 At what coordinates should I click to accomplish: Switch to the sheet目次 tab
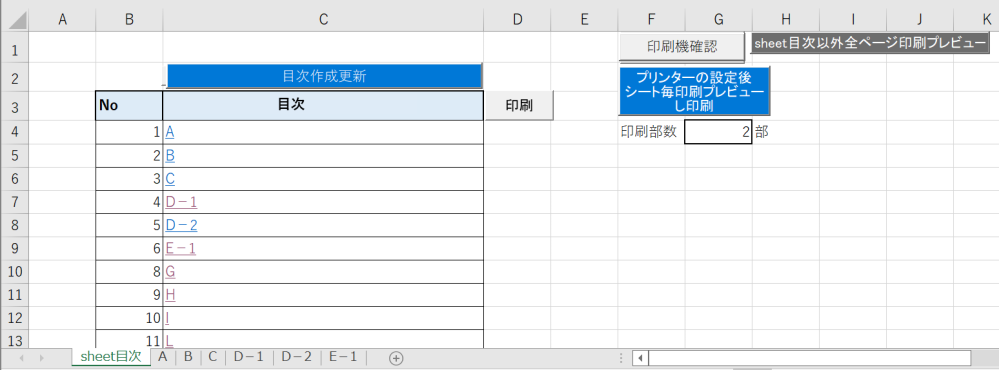coord(111,357)
